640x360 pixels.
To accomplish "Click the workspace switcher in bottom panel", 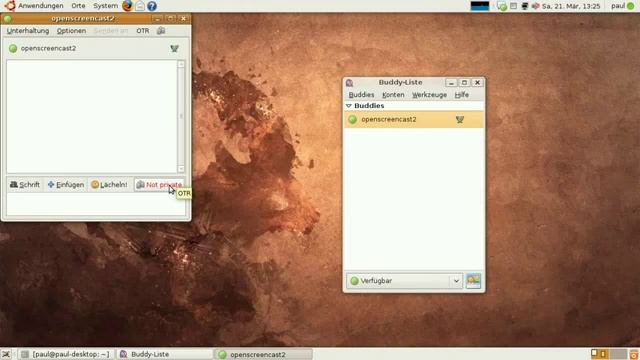I will [x=608, y=354].
